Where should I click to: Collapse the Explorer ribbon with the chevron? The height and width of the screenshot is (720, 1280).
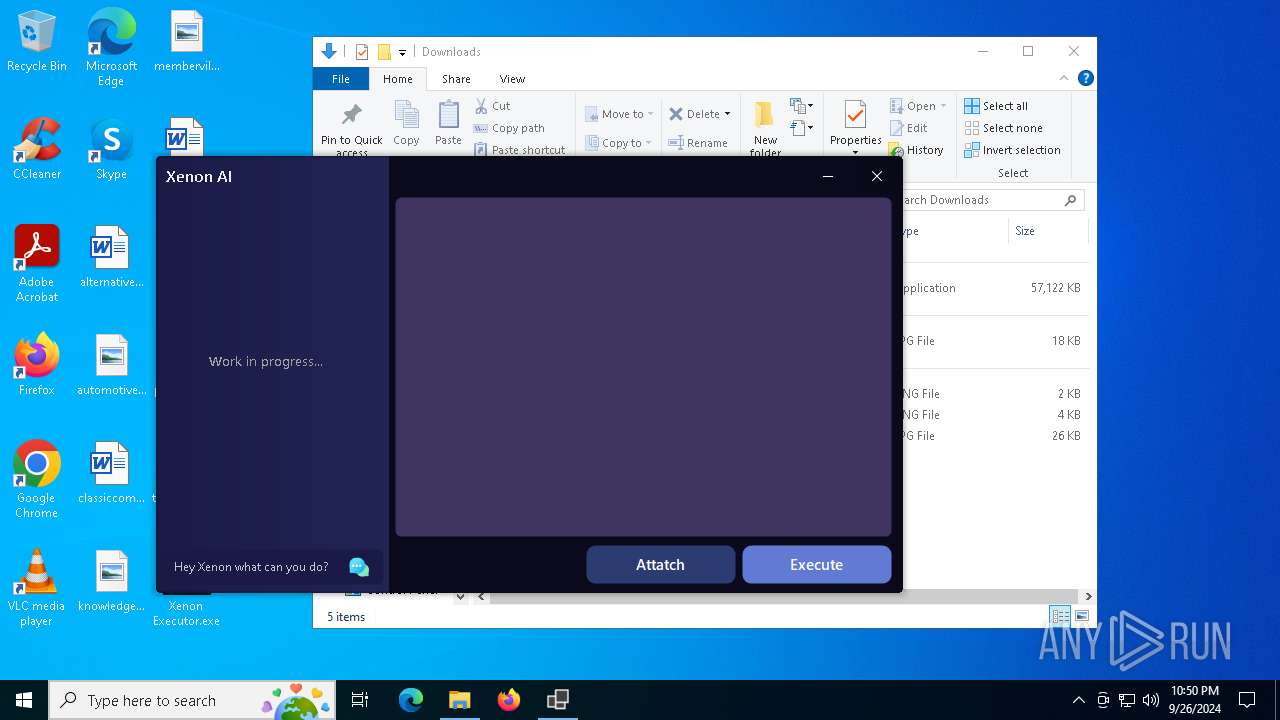pos(1064,78)
